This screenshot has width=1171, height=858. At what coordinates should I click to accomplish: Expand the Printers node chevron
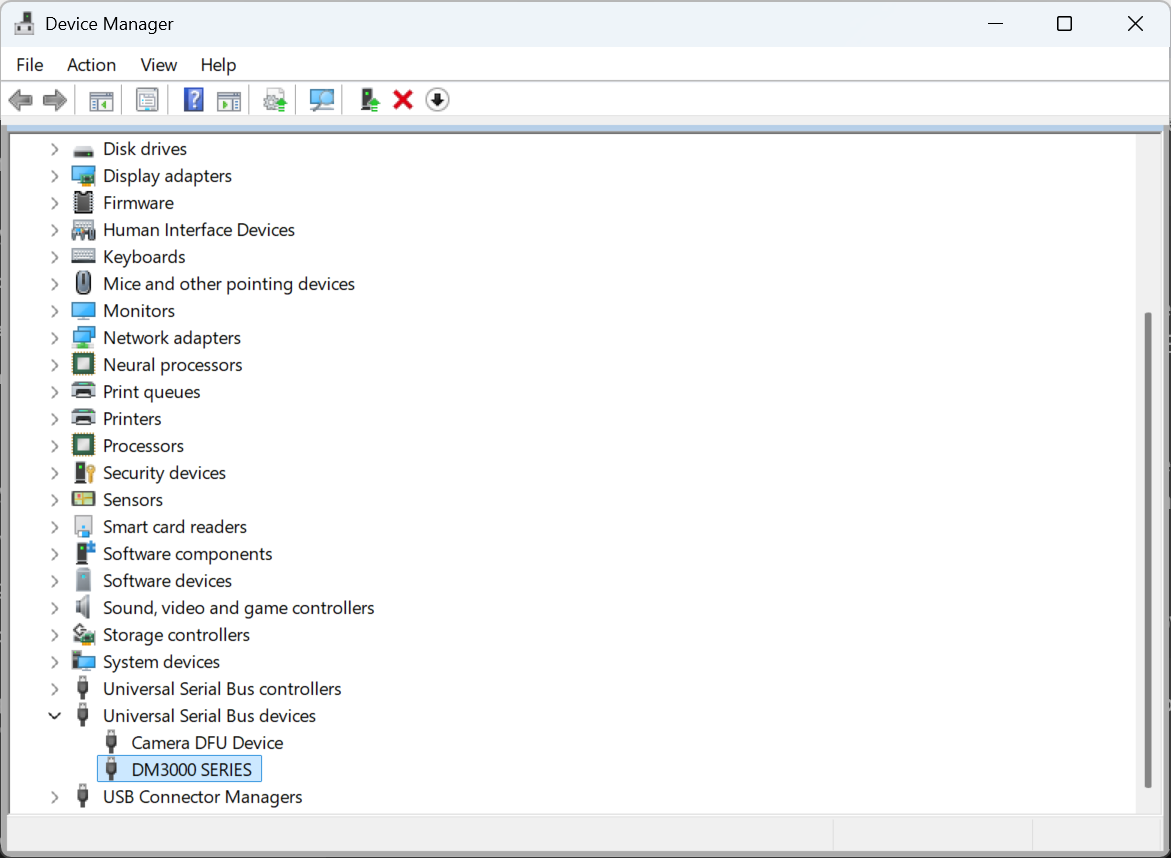[x=55, y=419]
